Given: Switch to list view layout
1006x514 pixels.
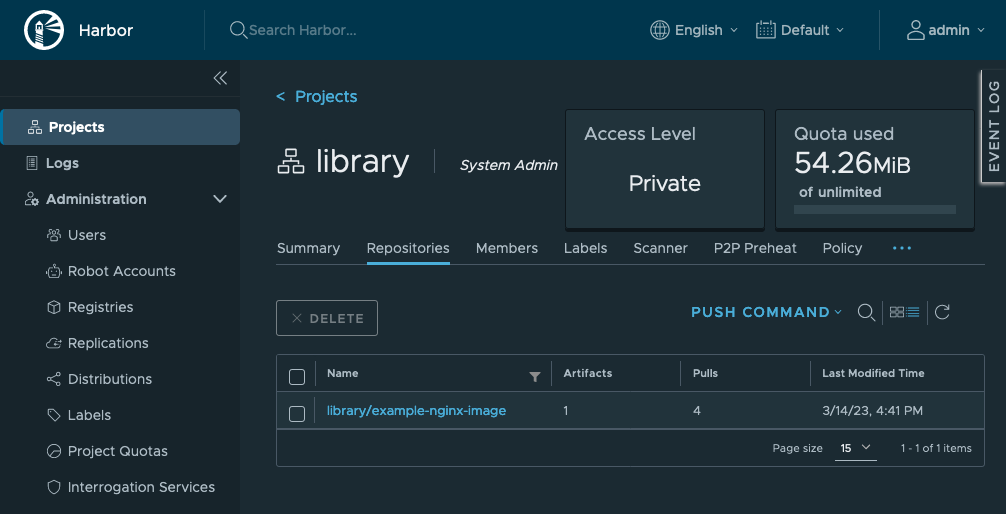Looking at the screenshot, I should pos(913,313).
